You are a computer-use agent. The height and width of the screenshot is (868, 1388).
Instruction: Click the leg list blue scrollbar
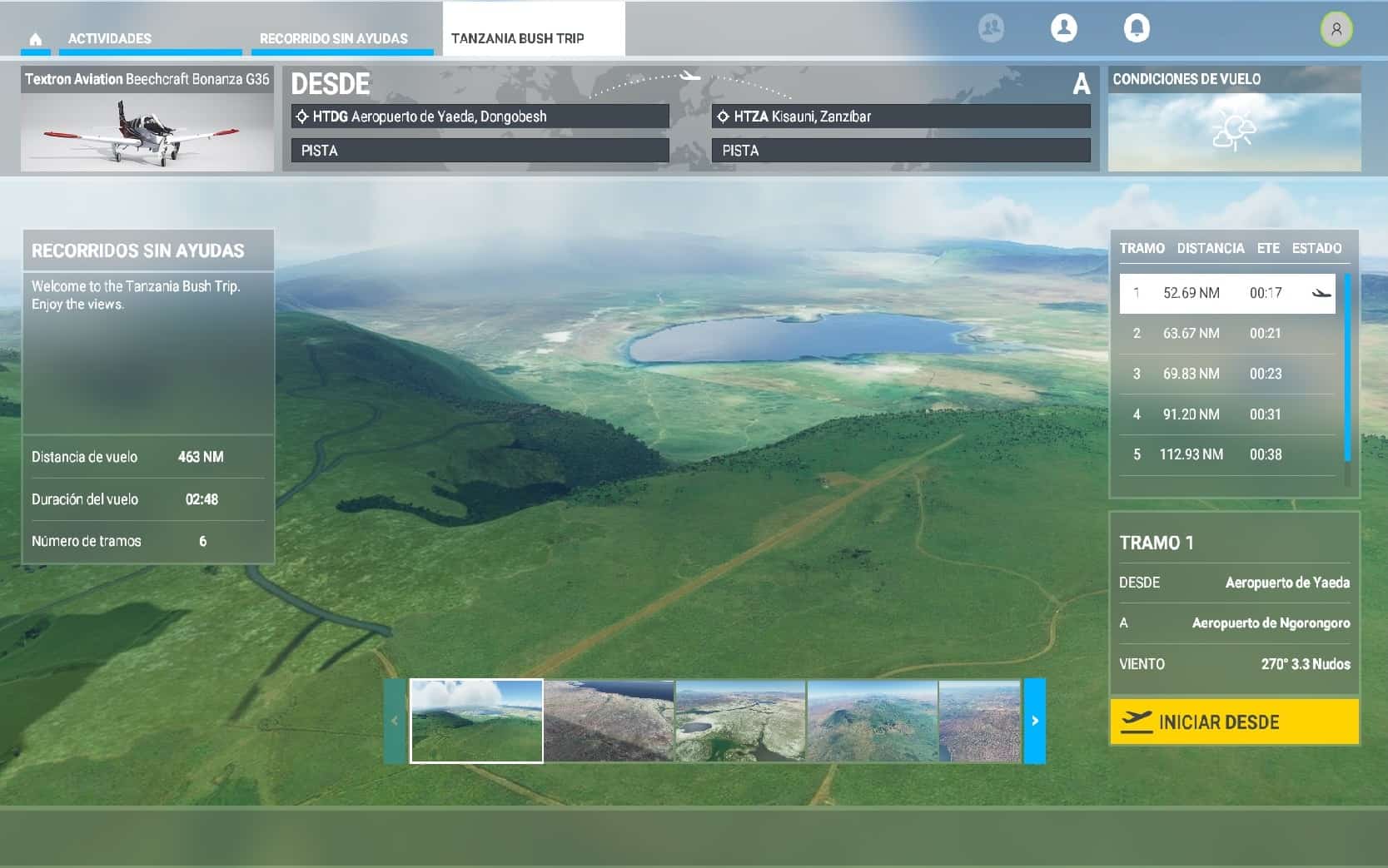click(1347, 366)
